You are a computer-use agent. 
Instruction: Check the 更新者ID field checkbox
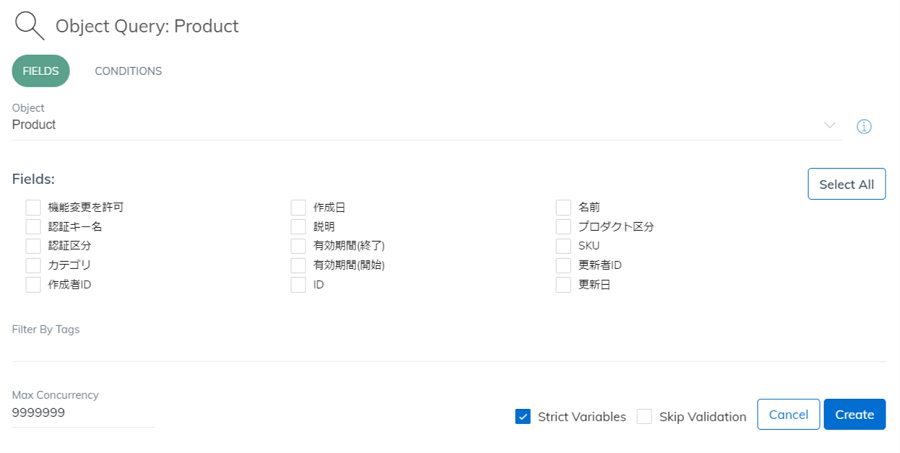(564, 265)
